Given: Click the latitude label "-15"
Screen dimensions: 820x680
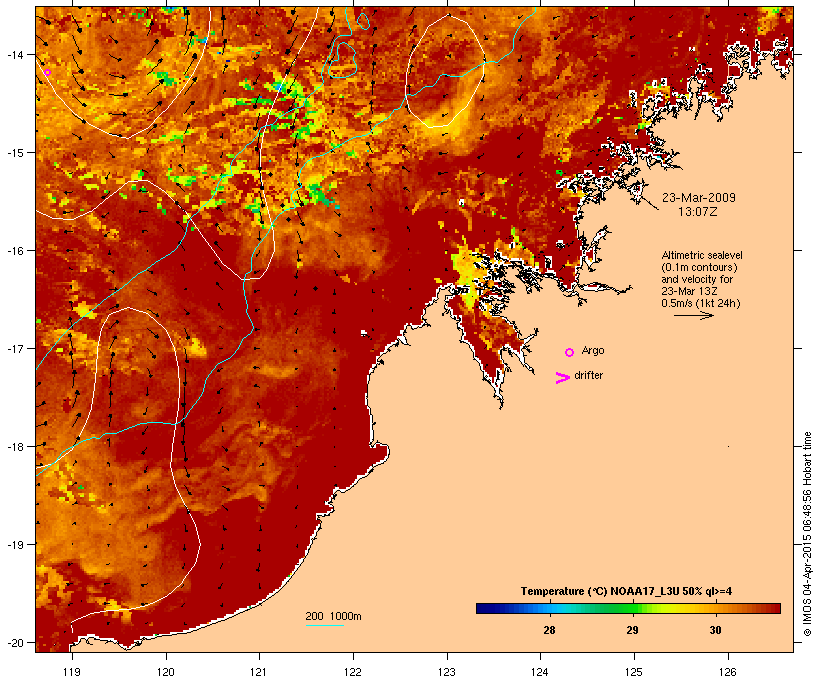Looking at the screenshot, I should [x=15, y=153].
